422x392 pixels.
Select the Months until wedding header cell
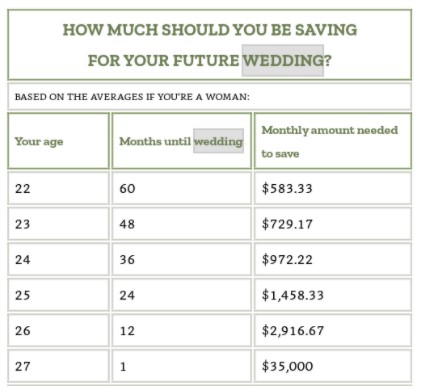(182, 141)
